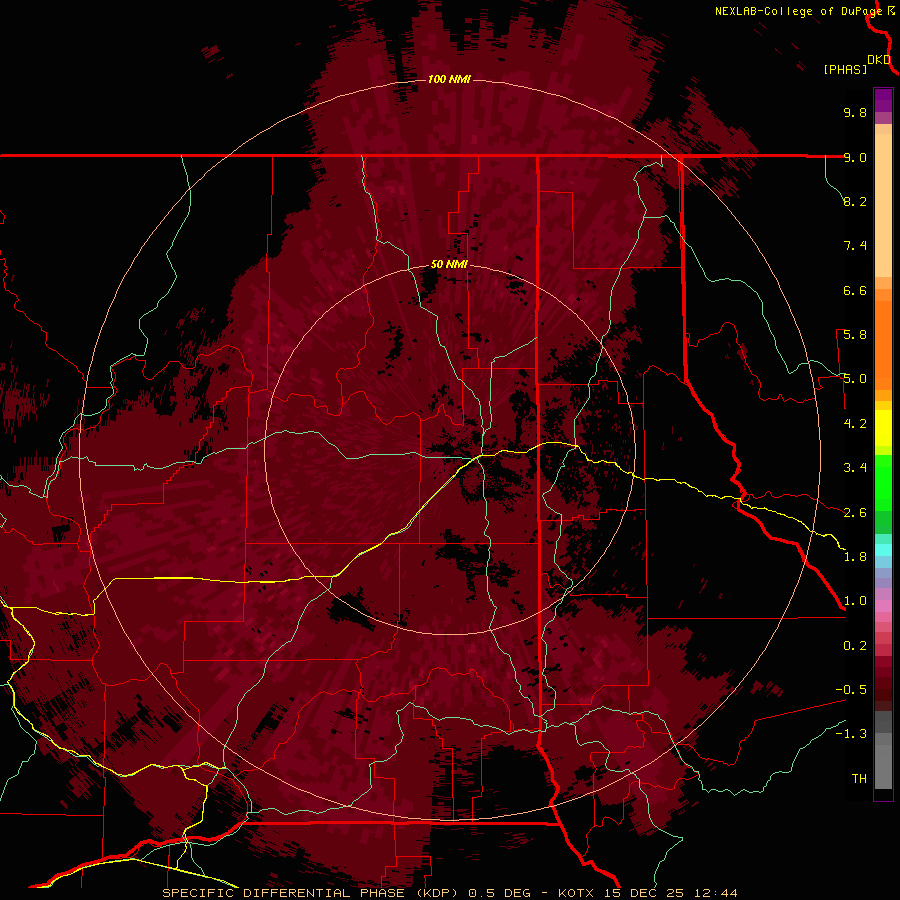Click the -1.3 scale label
The height and width of the screenshot is (900, 900).
tap(851, 734)
